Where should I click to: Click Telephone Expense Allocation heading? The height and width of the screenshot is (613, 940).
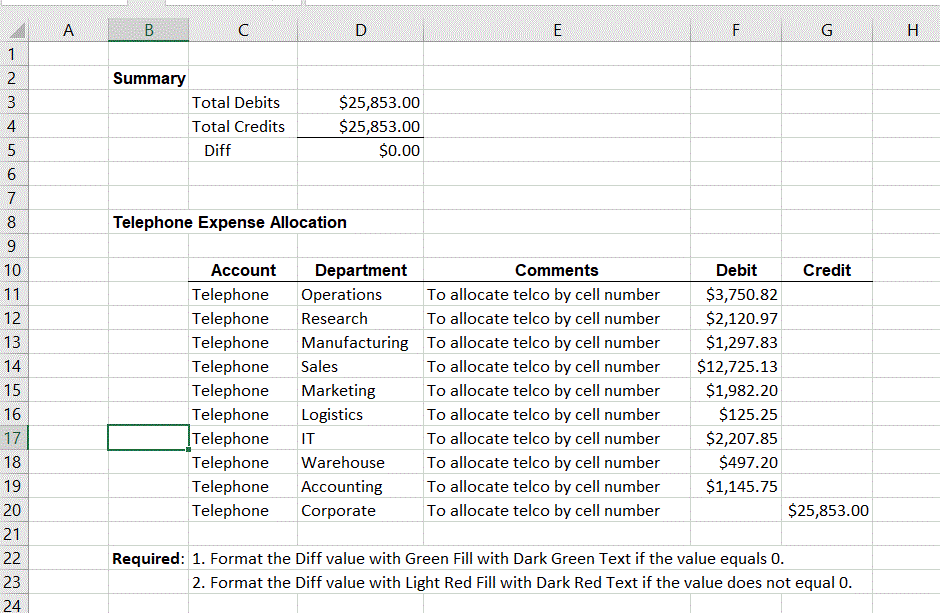point(230,222)
